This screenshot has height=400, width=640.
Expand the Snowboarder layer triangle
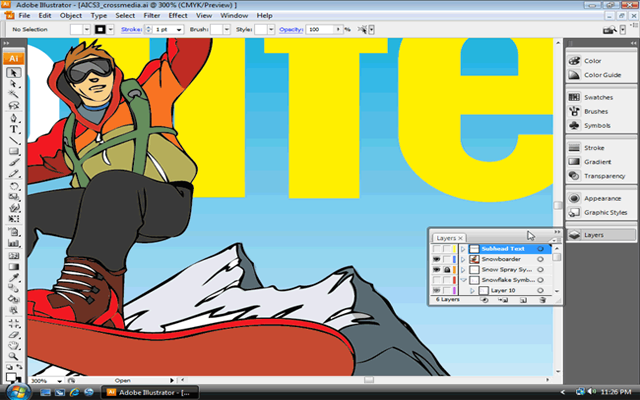[463, 259]
